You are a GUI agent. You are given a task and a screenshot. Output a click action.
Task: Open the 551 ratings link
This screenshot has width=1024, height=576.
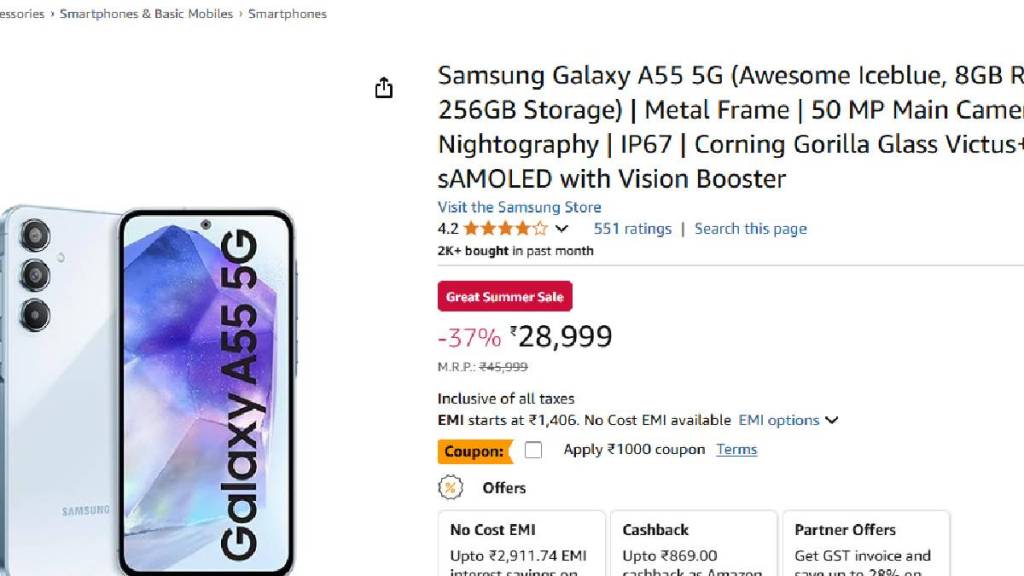coord(632,229)
